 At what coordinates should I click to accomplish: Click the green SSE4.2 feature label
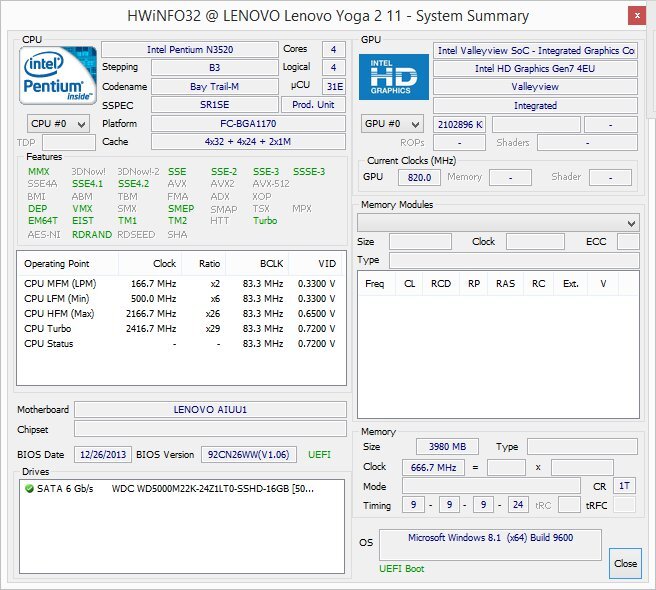133,184
